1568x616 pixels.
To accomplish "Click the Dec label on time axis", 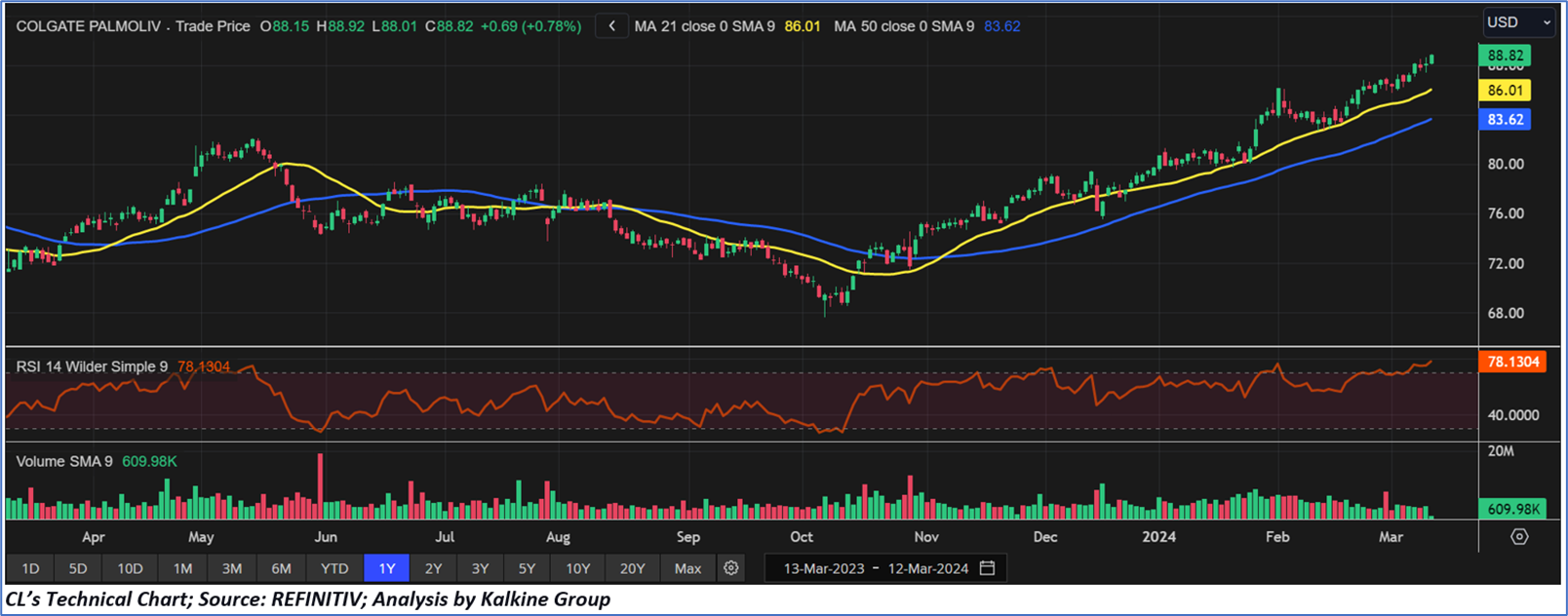I will click(x=1045, y=537).
